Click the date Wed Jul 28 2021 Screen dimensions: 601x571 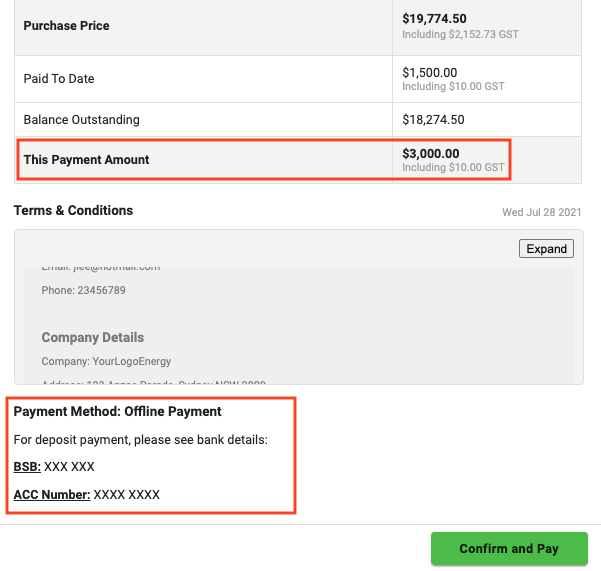[x=542, y=212]
